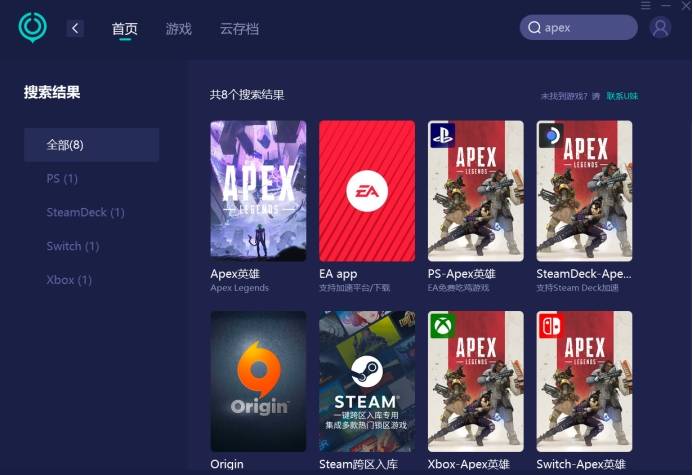Open the SteamDeck-Apex cover thumbnail
This screenshot has width=693, height=475.
[x=584, y=191]
